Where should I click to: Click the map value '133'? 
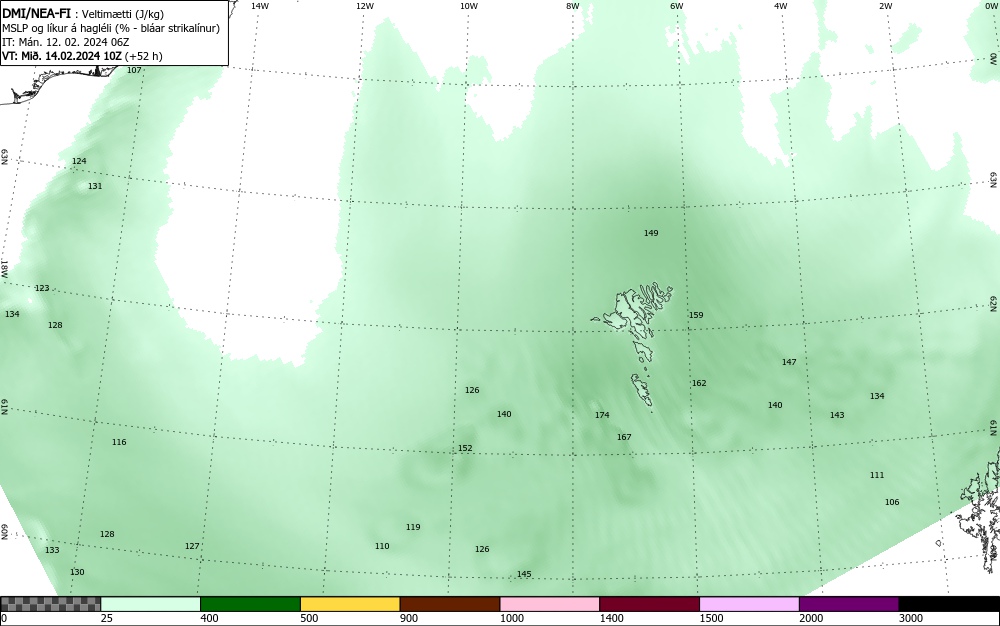[52, 550]
